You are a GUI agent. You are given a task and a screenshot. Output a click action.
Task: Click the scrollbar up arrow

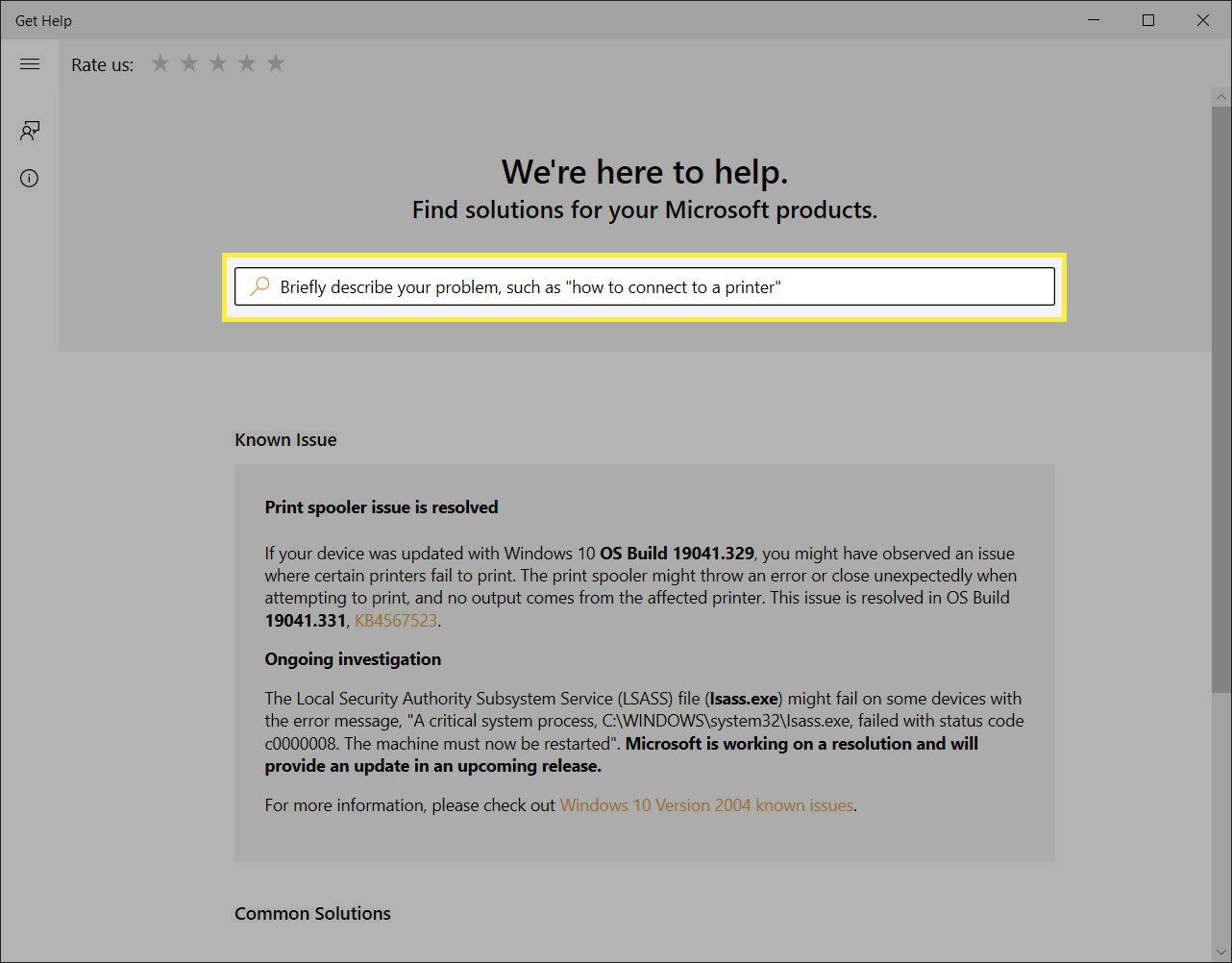[1220, 97]
